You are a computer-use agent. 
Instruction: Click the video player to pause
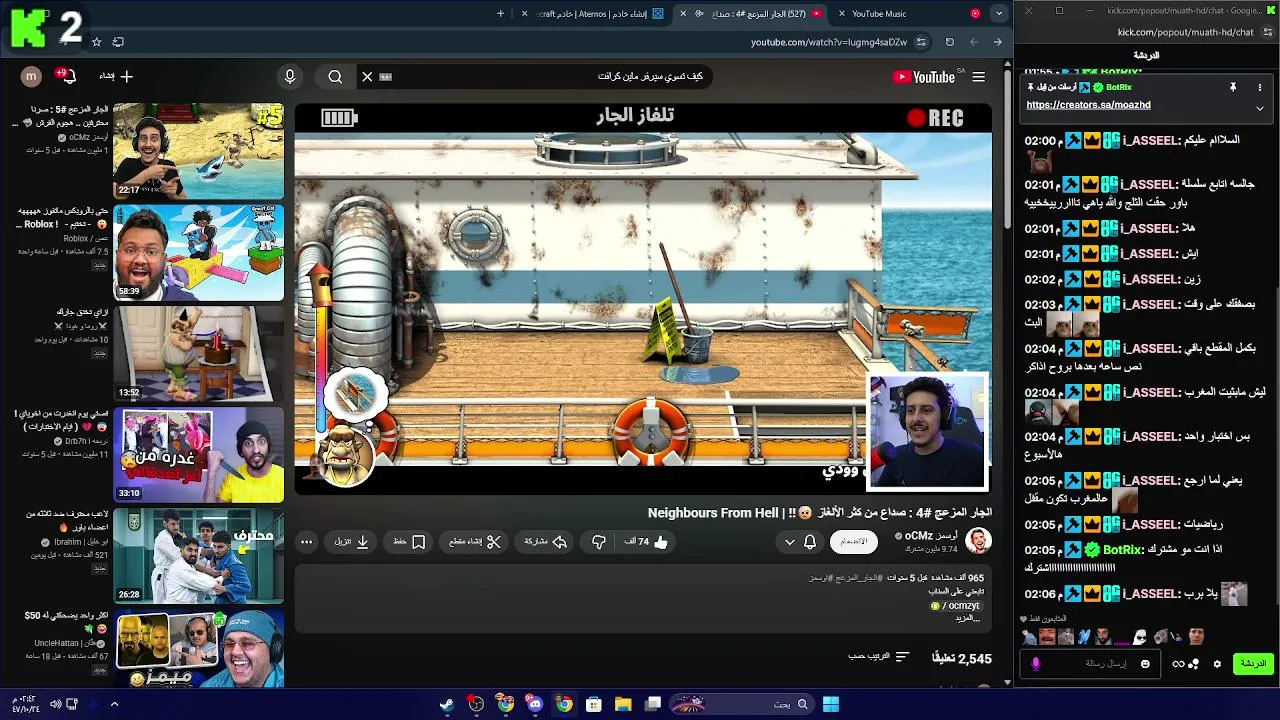click(x=643, y=298)
